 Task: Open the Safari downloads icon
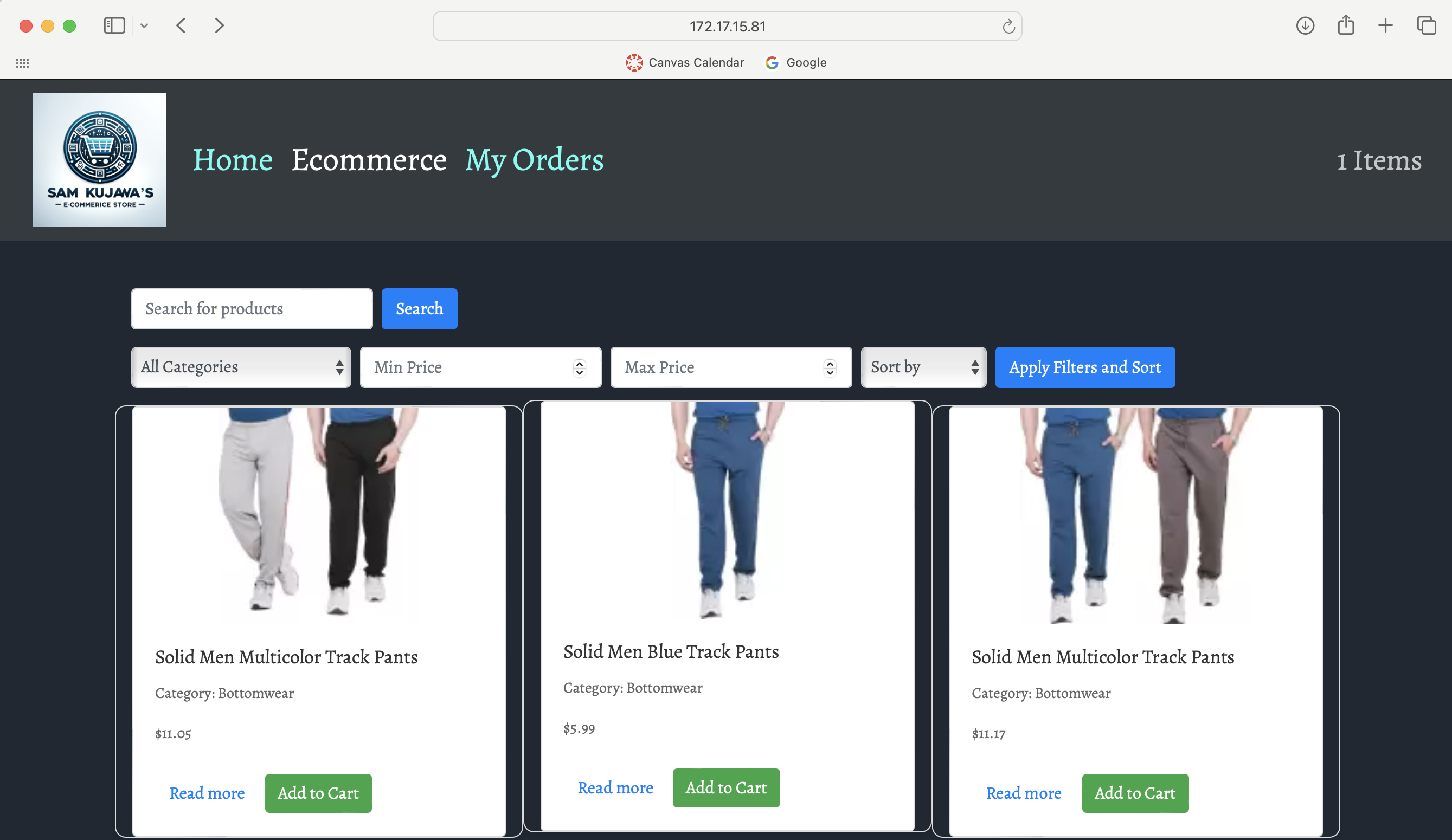(1305, 25)
